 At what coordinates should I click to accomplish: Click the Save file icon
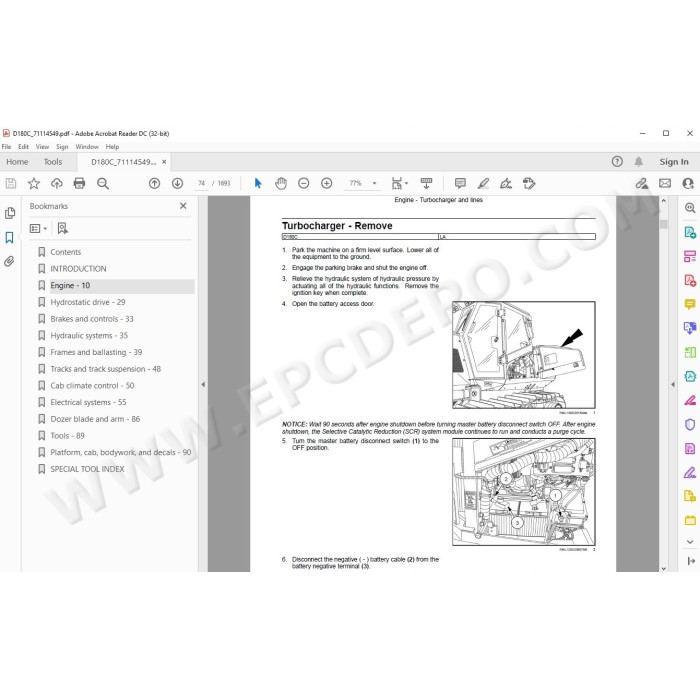(x=11, y=183)
